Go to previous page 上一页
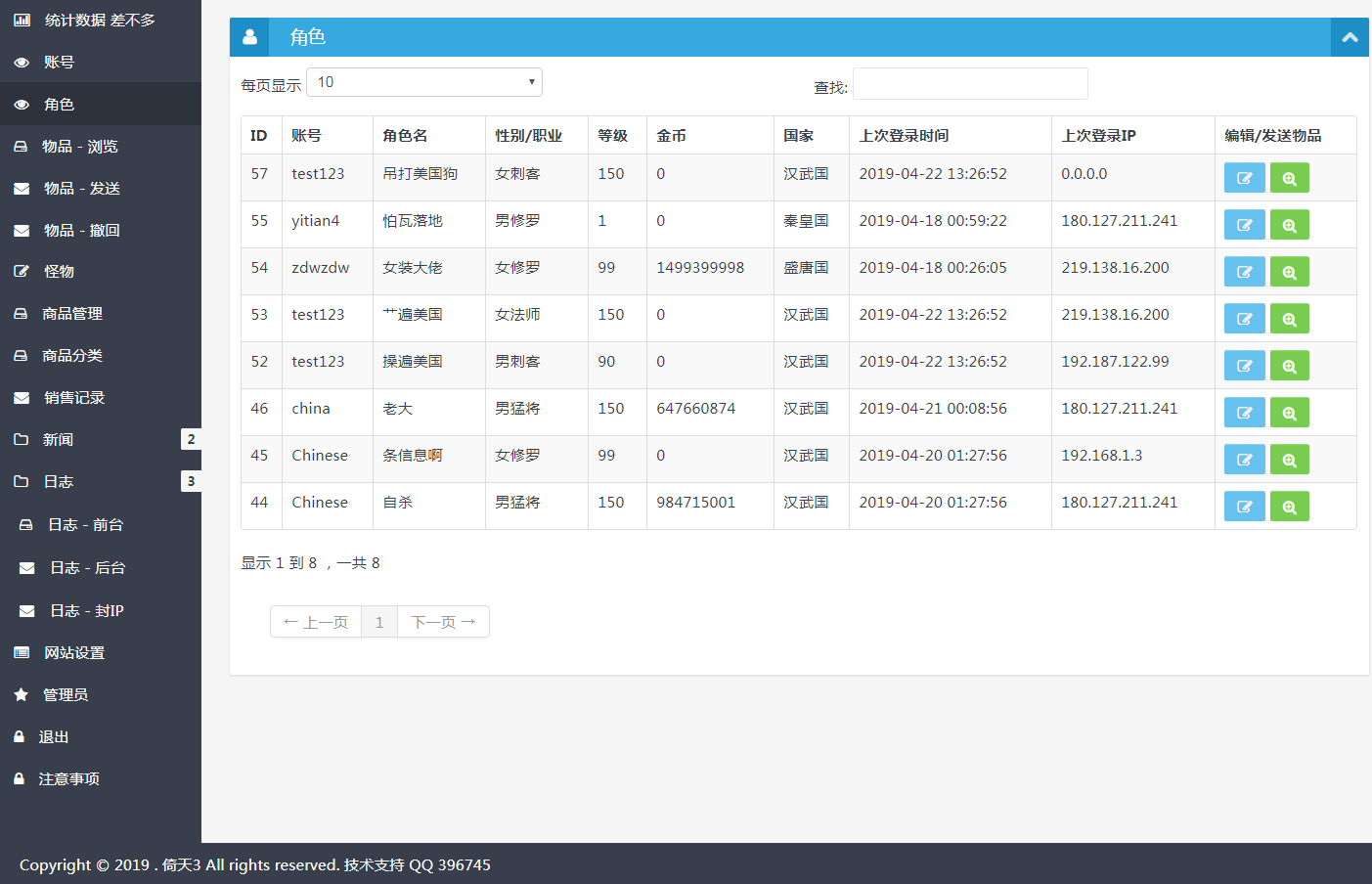 316,622
